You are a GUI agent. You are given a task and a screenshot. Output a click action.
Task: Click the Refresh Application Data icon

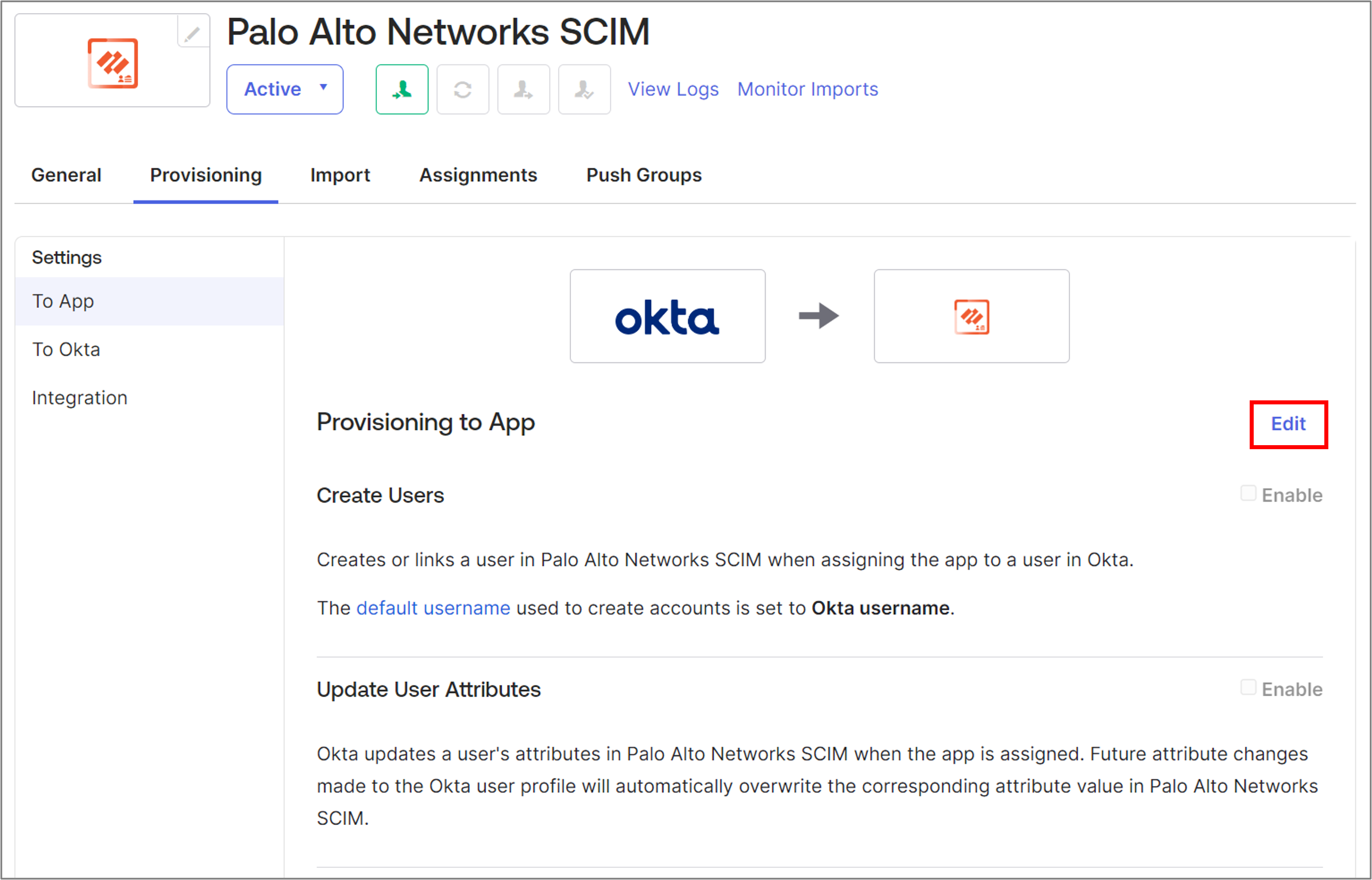(x=463, y=90)
